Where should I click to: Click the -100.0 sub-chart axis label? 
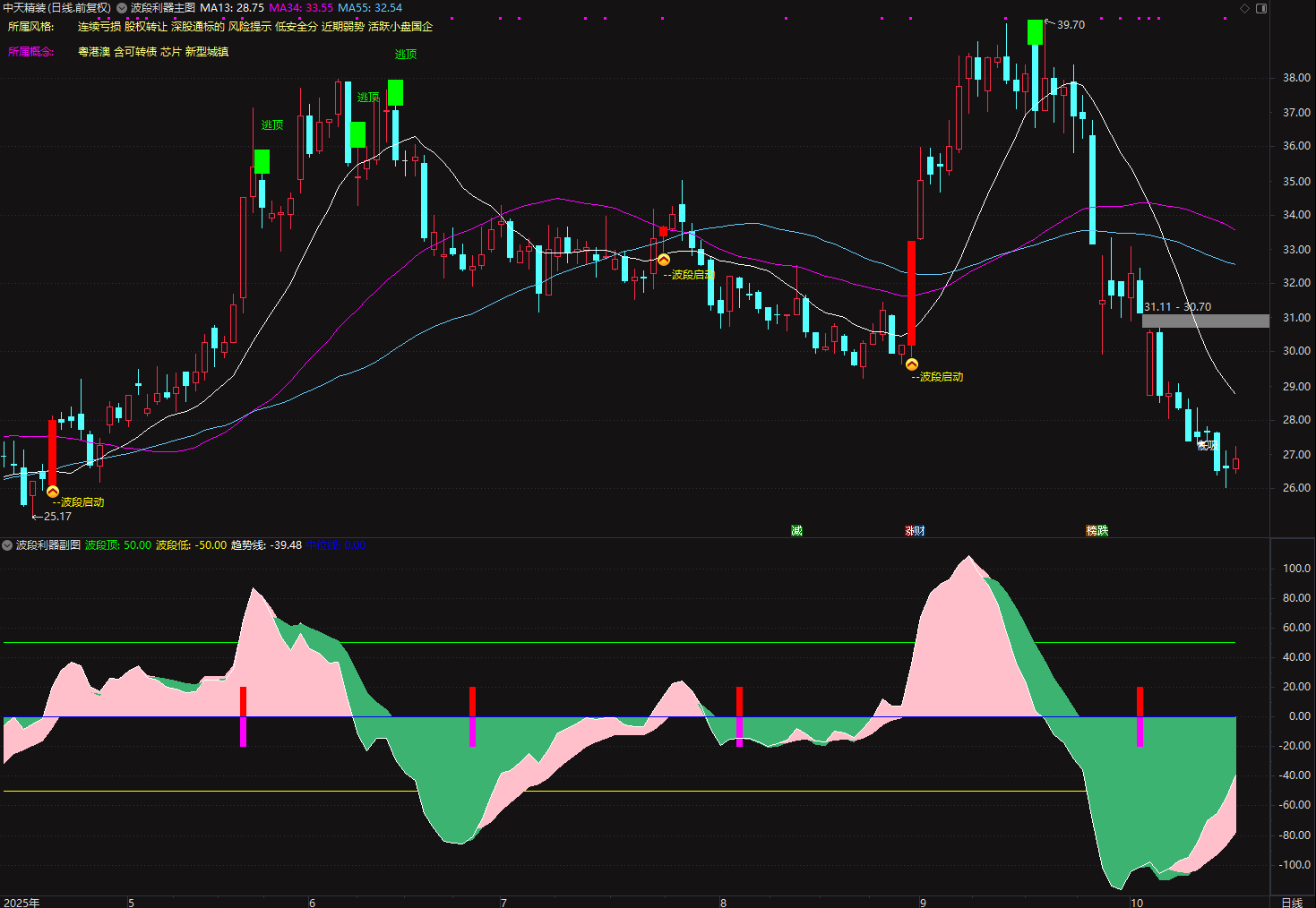(1295, 865)
